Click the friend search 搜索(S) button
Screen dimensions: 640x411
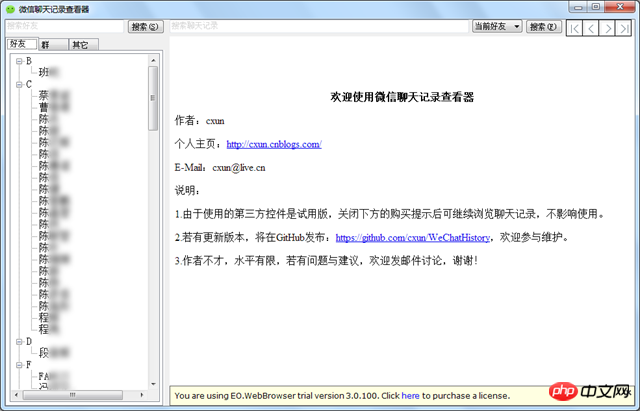[145, 27]
